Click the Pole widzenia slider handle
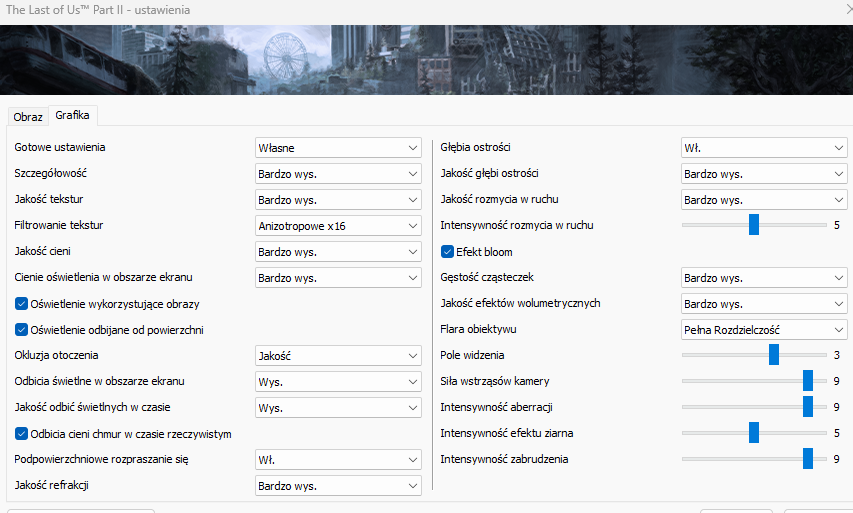 [x=773, y=355]
